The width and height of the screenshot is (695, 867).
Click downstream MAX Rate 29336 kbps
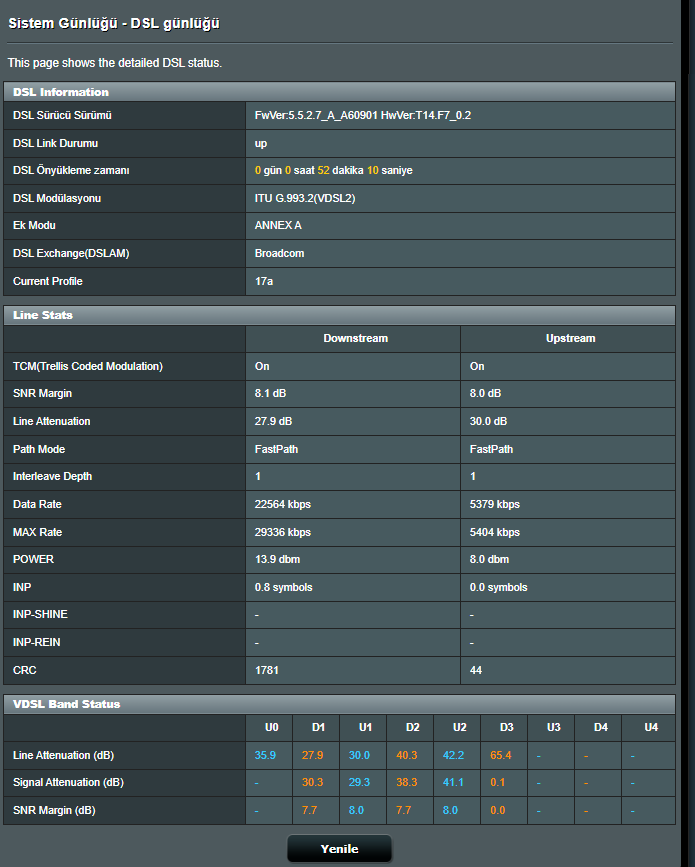(283, 532)
